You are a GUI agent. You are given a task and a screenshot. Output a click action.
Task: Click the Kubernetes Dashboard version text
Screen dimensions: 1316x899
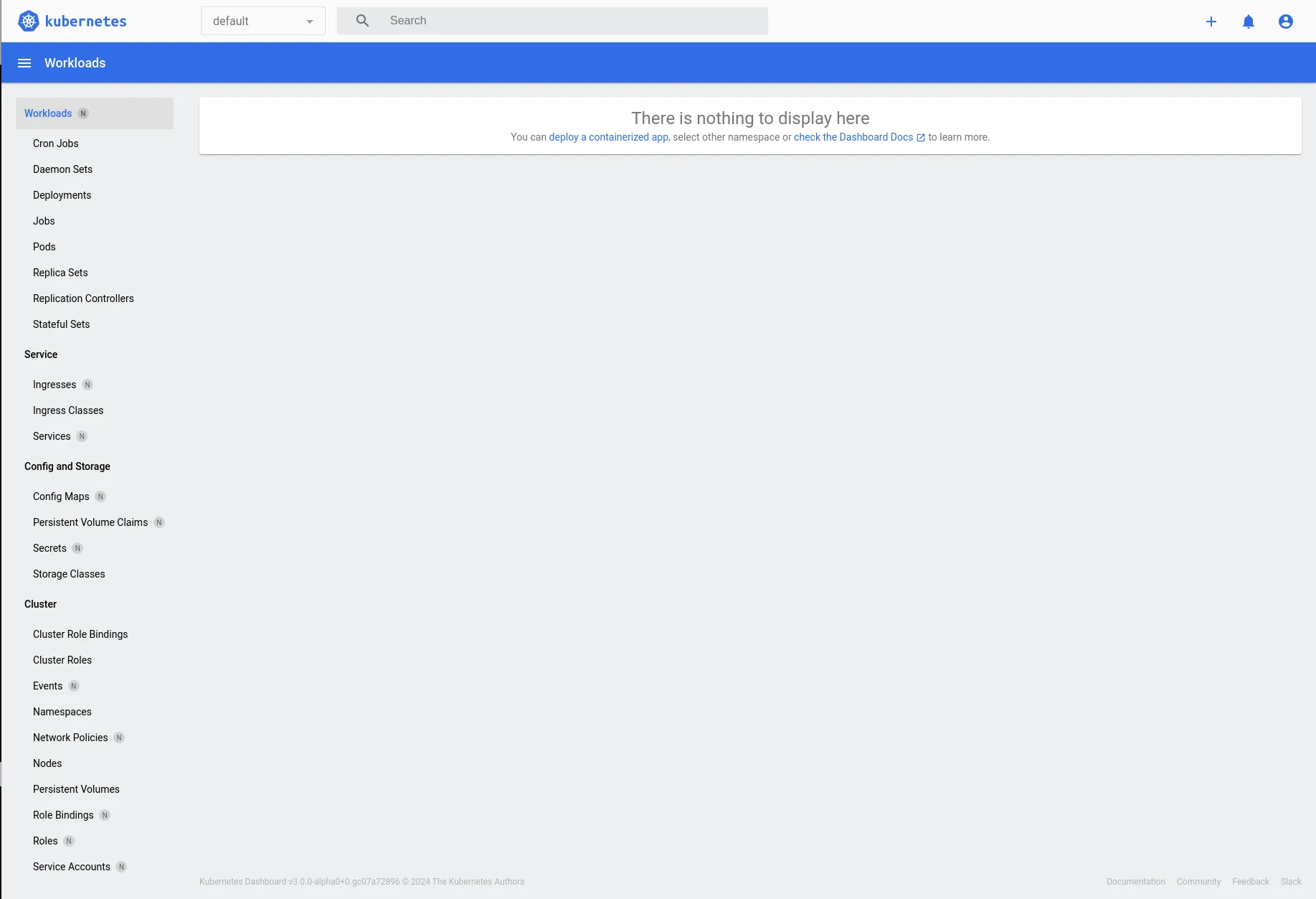[x=361, y=882]
